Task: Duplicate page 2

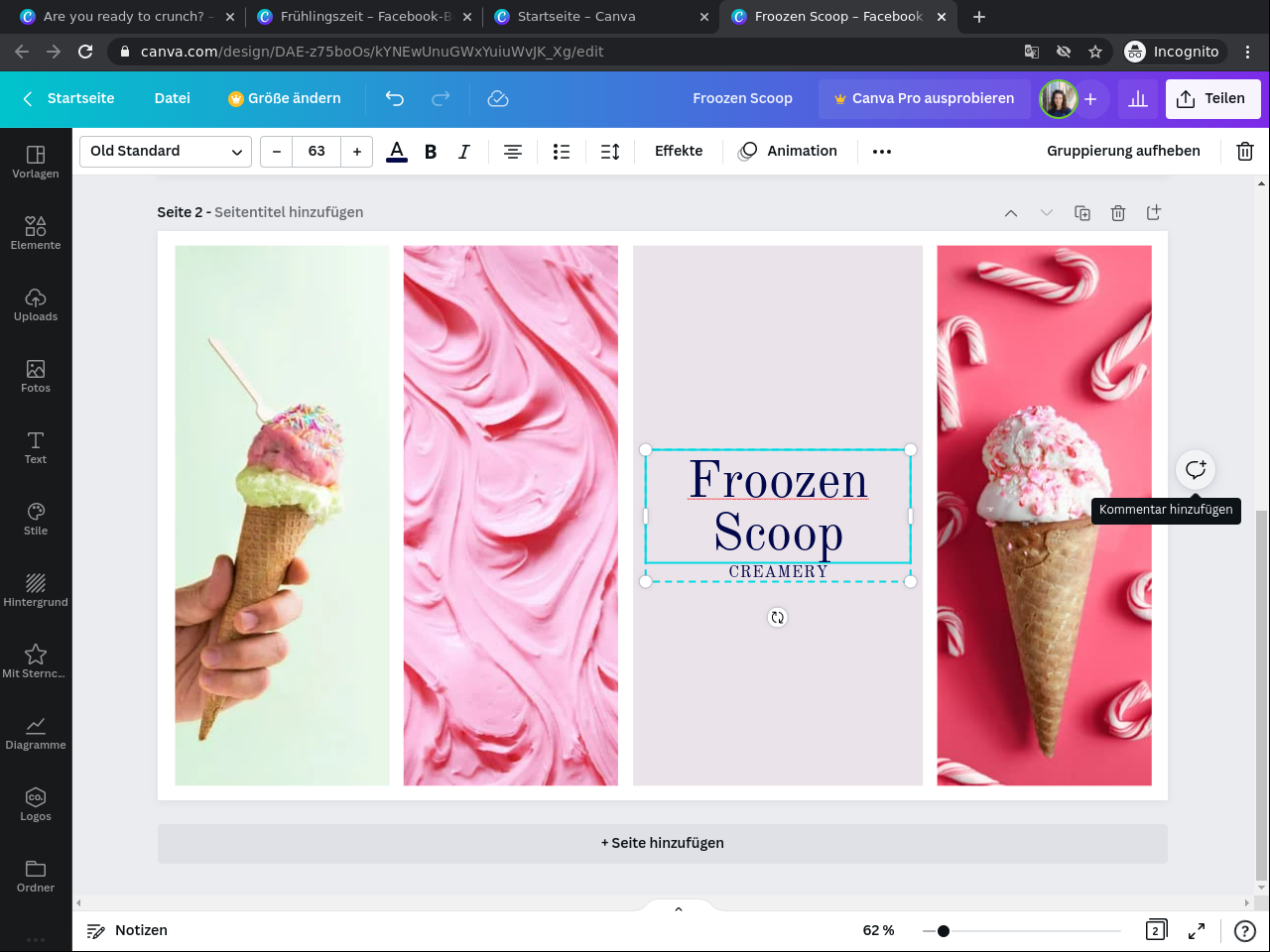Action: (1082, 213)
